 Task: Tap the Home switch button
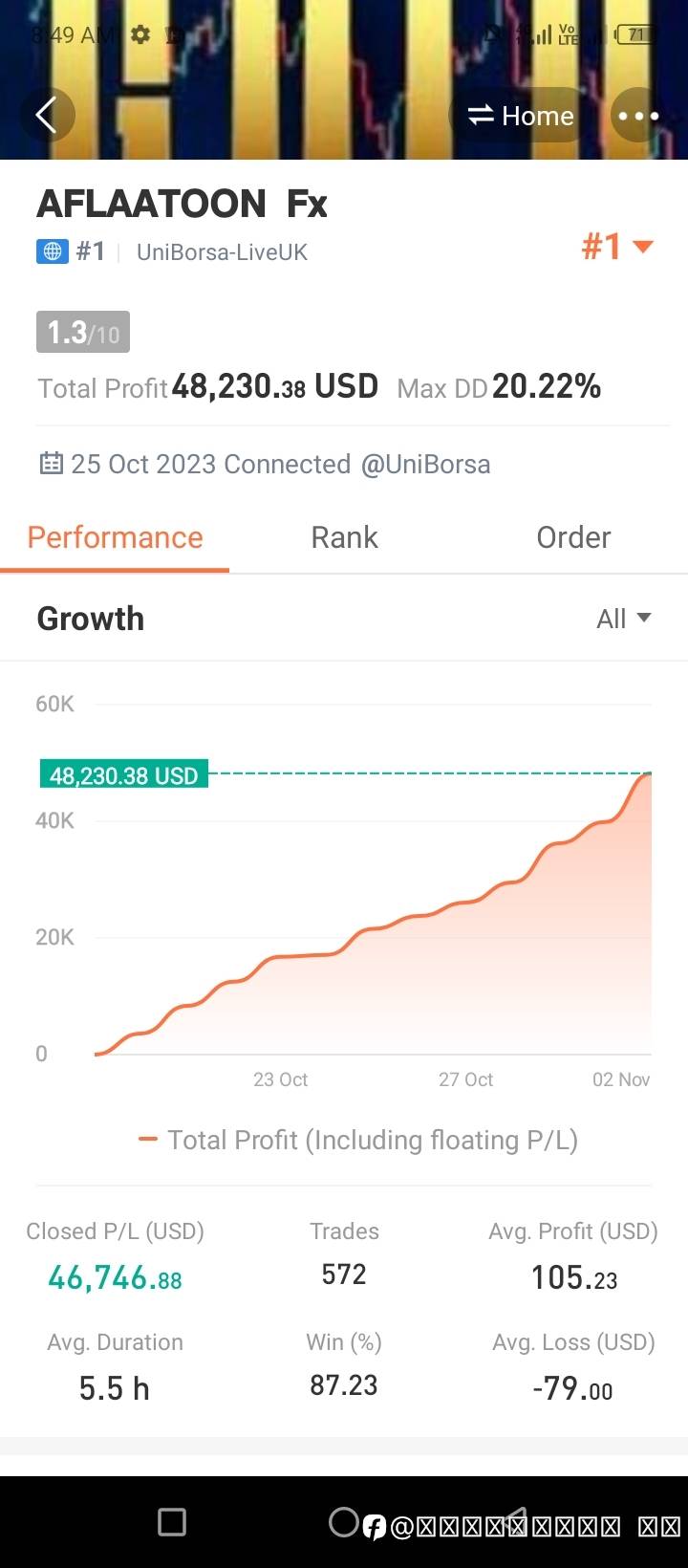521,116
